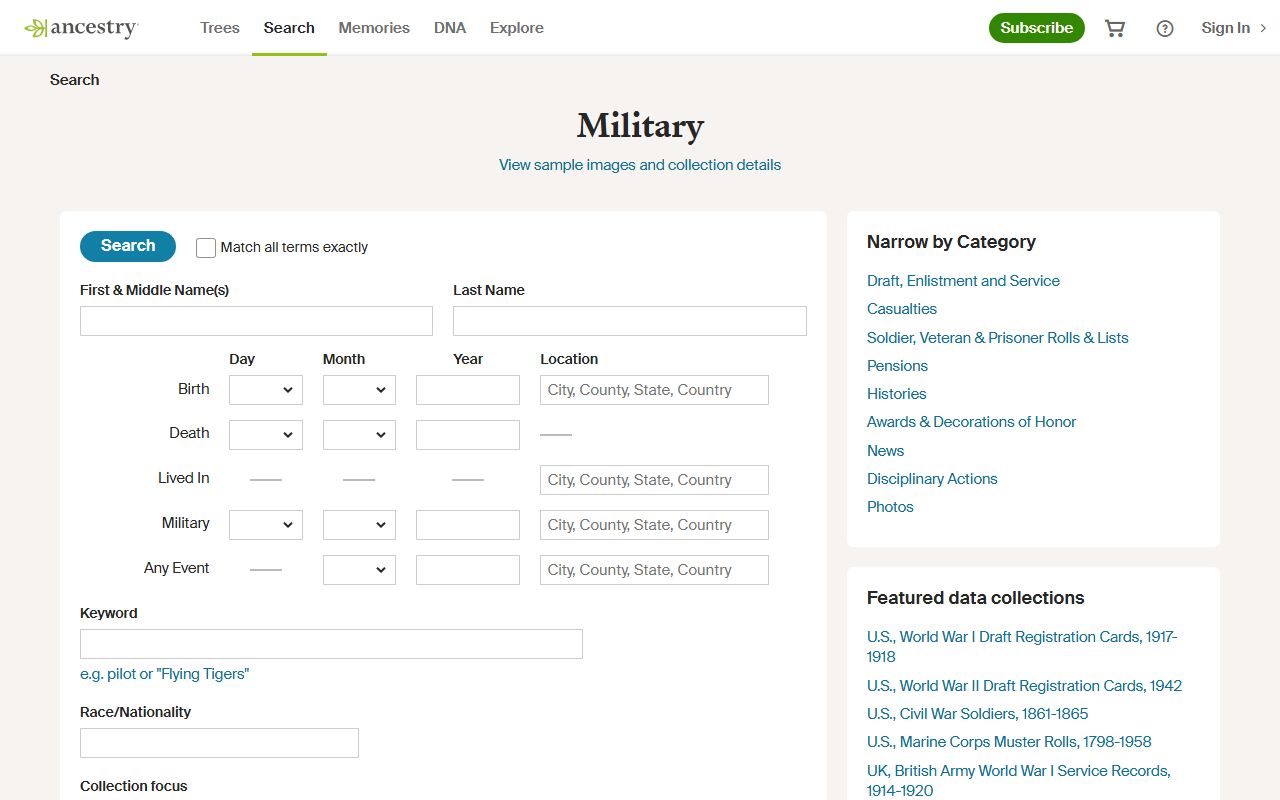The height and width of the screenshot is (800, 1280).
Task: Open the Trees menu
Action: 220,28
